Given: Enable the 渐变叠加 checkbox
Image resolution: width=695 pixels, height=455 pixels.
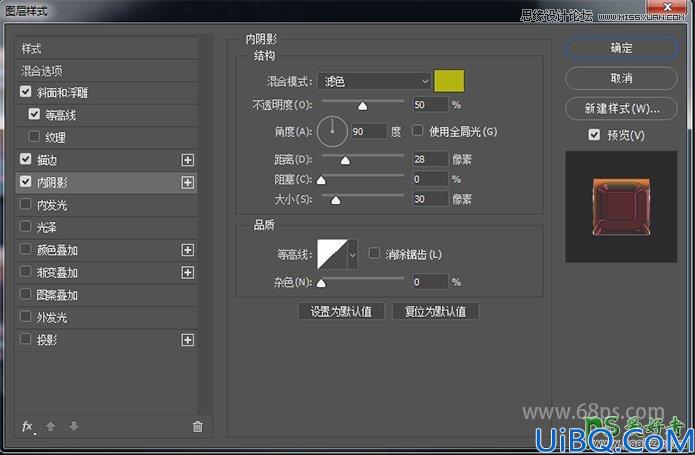Looking at the screenshot, I should (x=26, y=272).
